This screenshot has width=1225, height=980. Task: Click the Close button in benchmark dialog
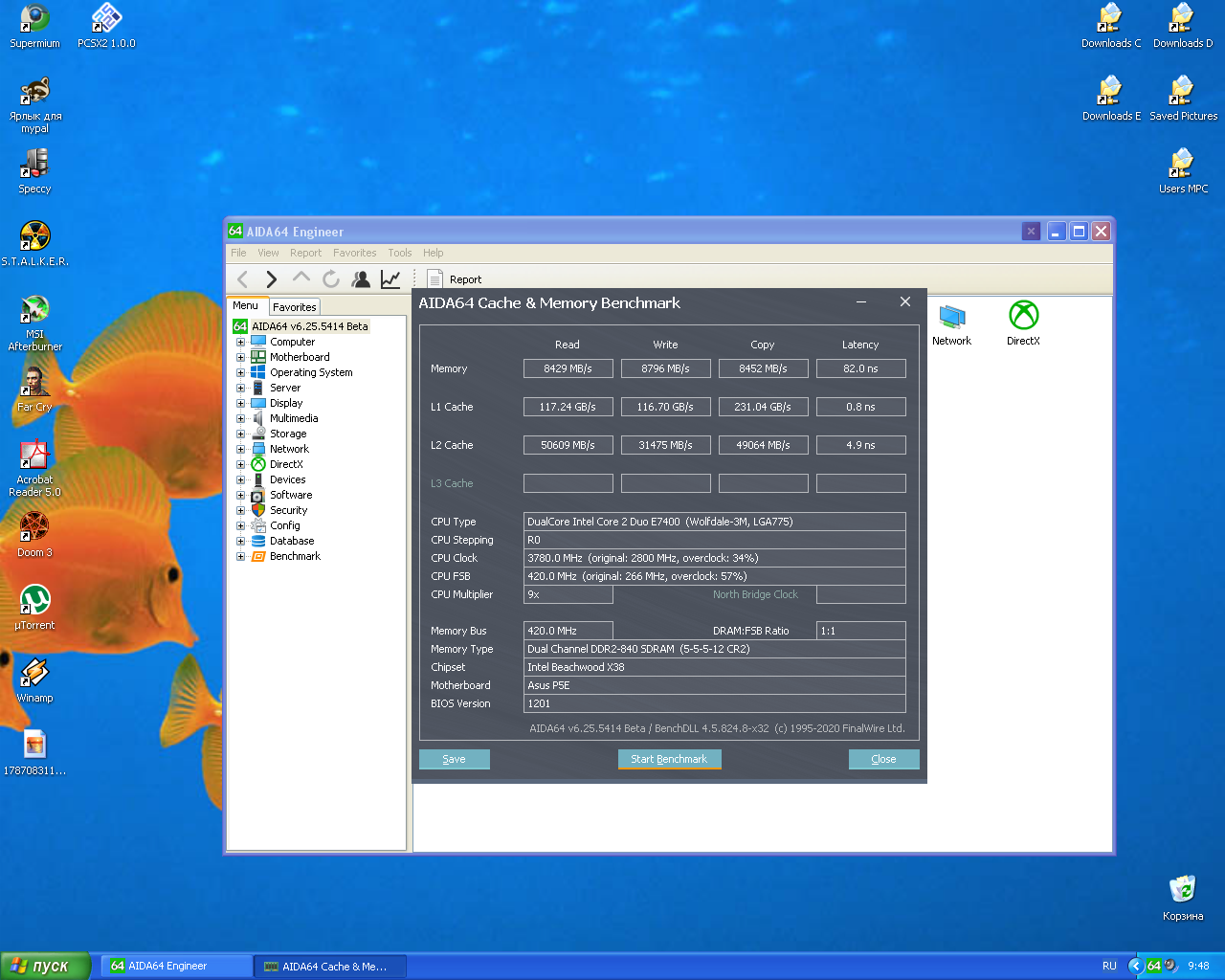pos(884,759)
